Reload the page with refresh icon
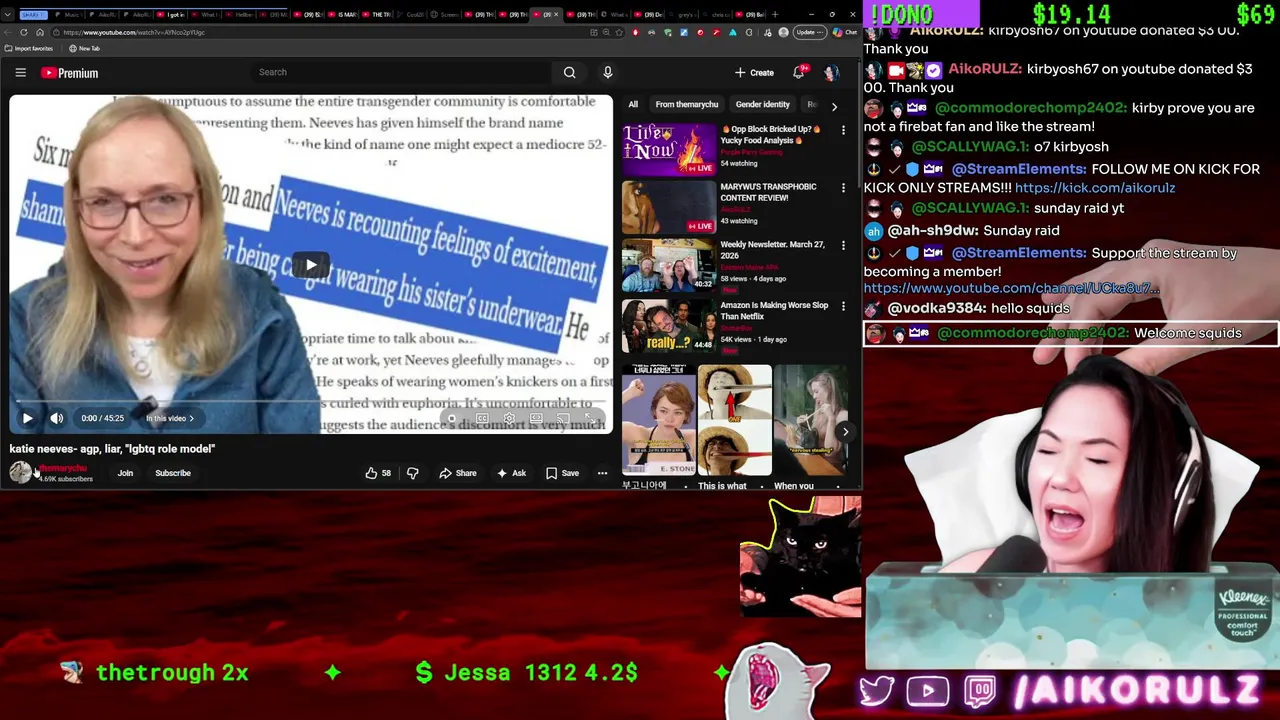This screenshot has width=1280, height=720. [24, 32]
